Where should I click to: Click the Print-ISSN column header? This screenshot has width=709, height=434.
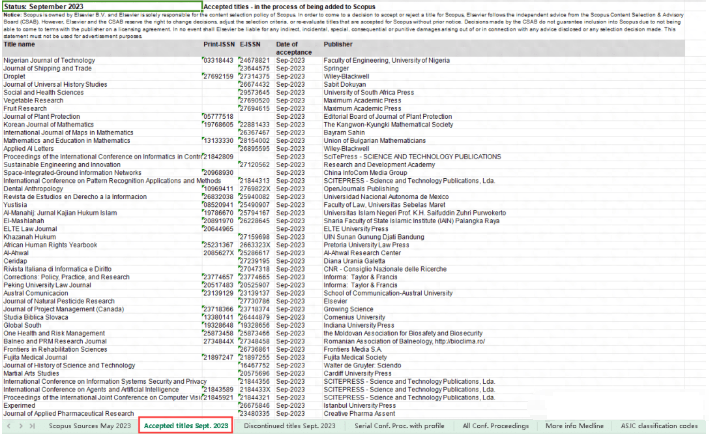coord(219,44)
